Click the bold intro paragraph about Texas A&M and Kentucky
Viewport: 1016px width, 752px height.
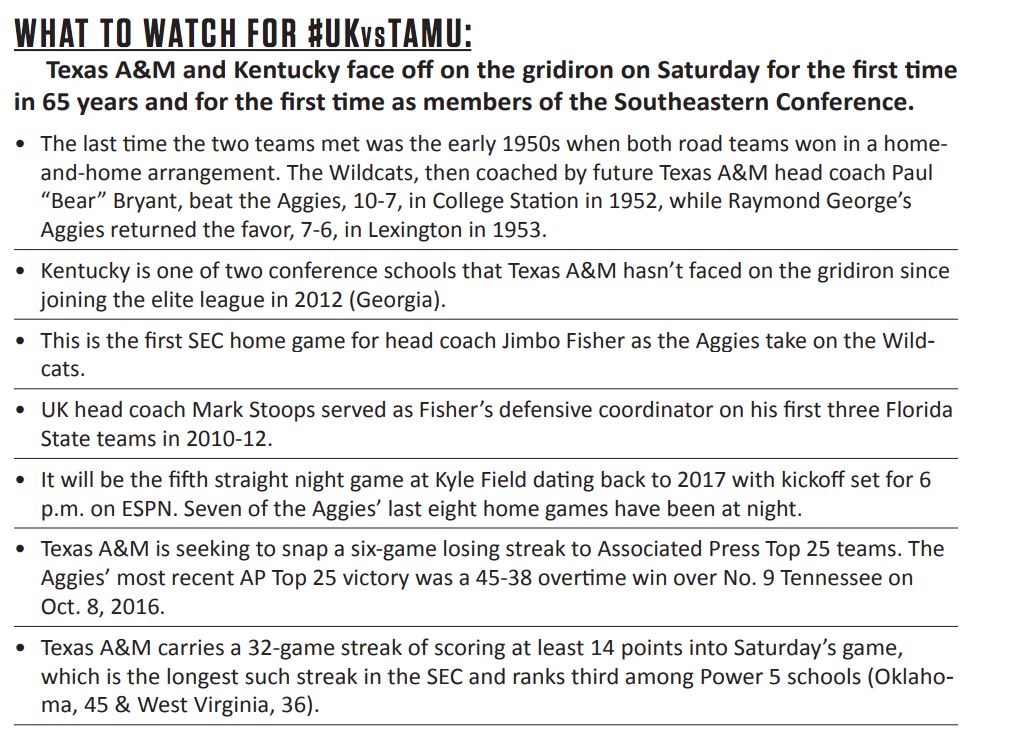tap(485, 86)
